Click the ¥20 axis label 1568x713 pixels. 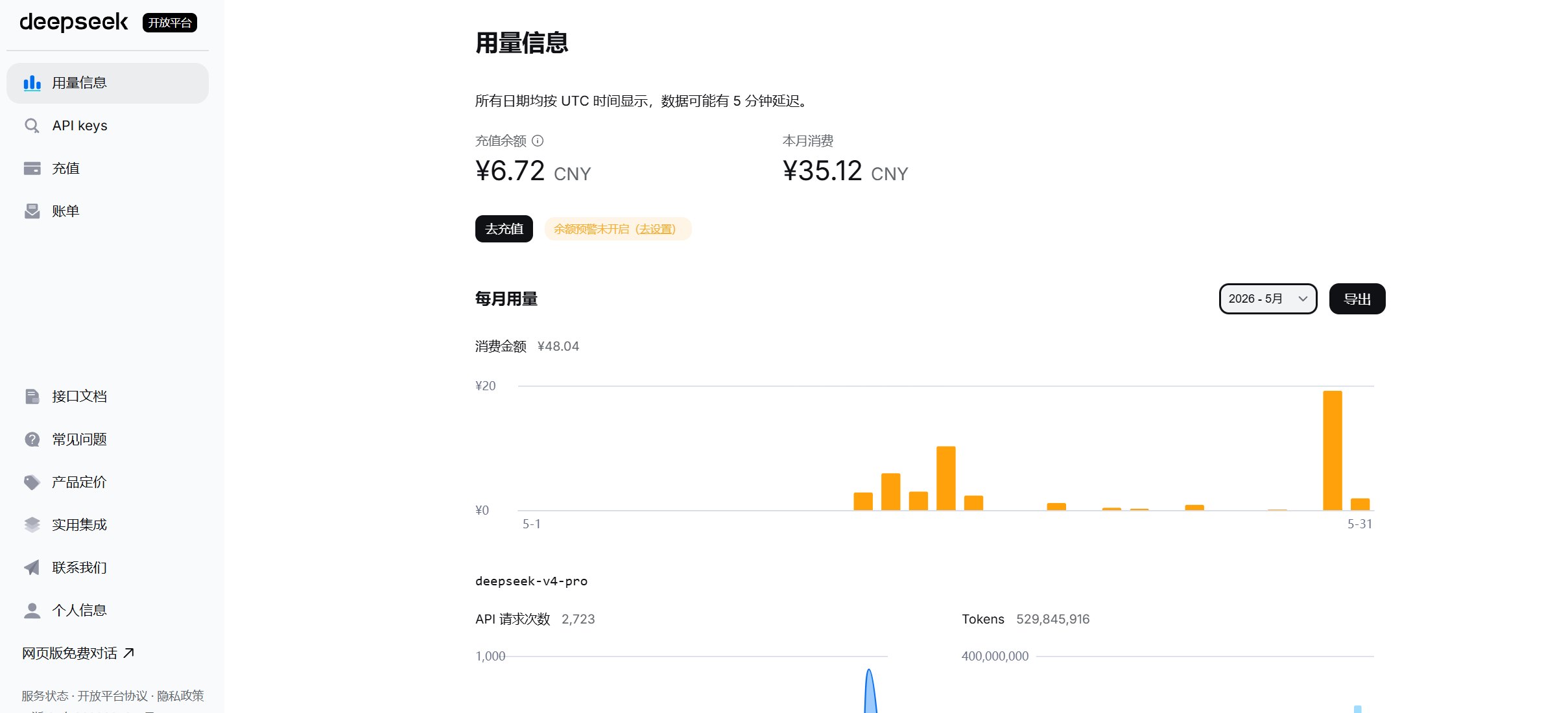coord(486,386)
